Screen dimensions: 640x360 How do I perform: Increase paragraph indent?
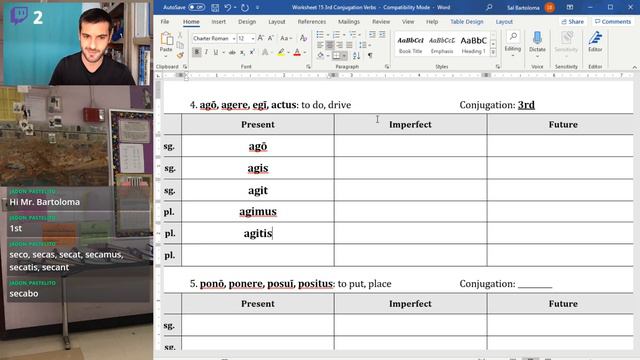tap(382, 35)
